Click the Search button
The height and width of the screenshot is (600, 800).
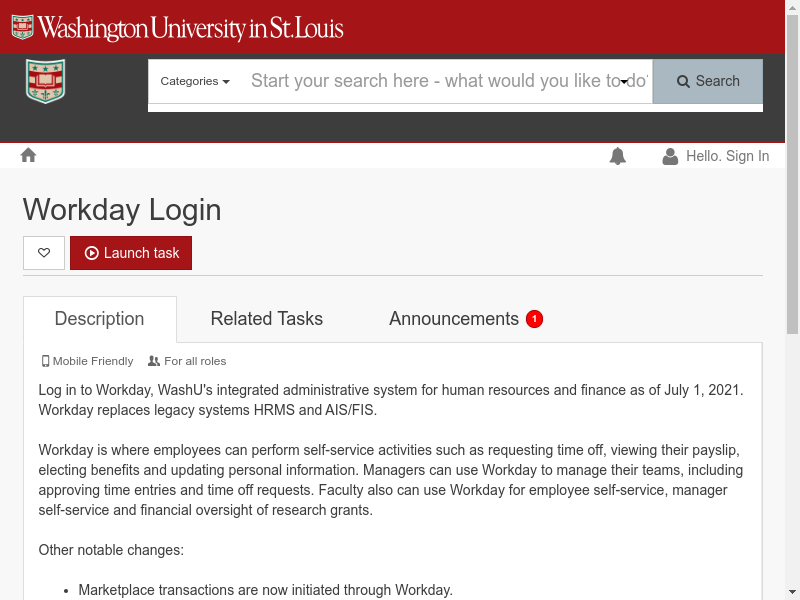[x=708, y=81]
